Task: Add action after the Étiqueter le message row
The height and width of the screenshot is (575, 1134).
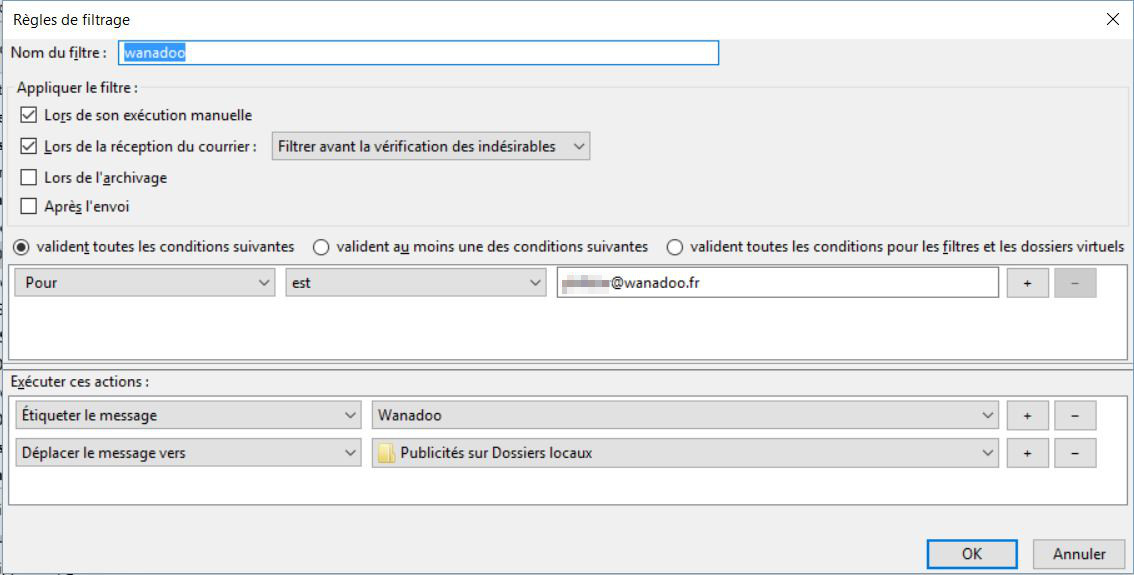Action: [1027, 415]
